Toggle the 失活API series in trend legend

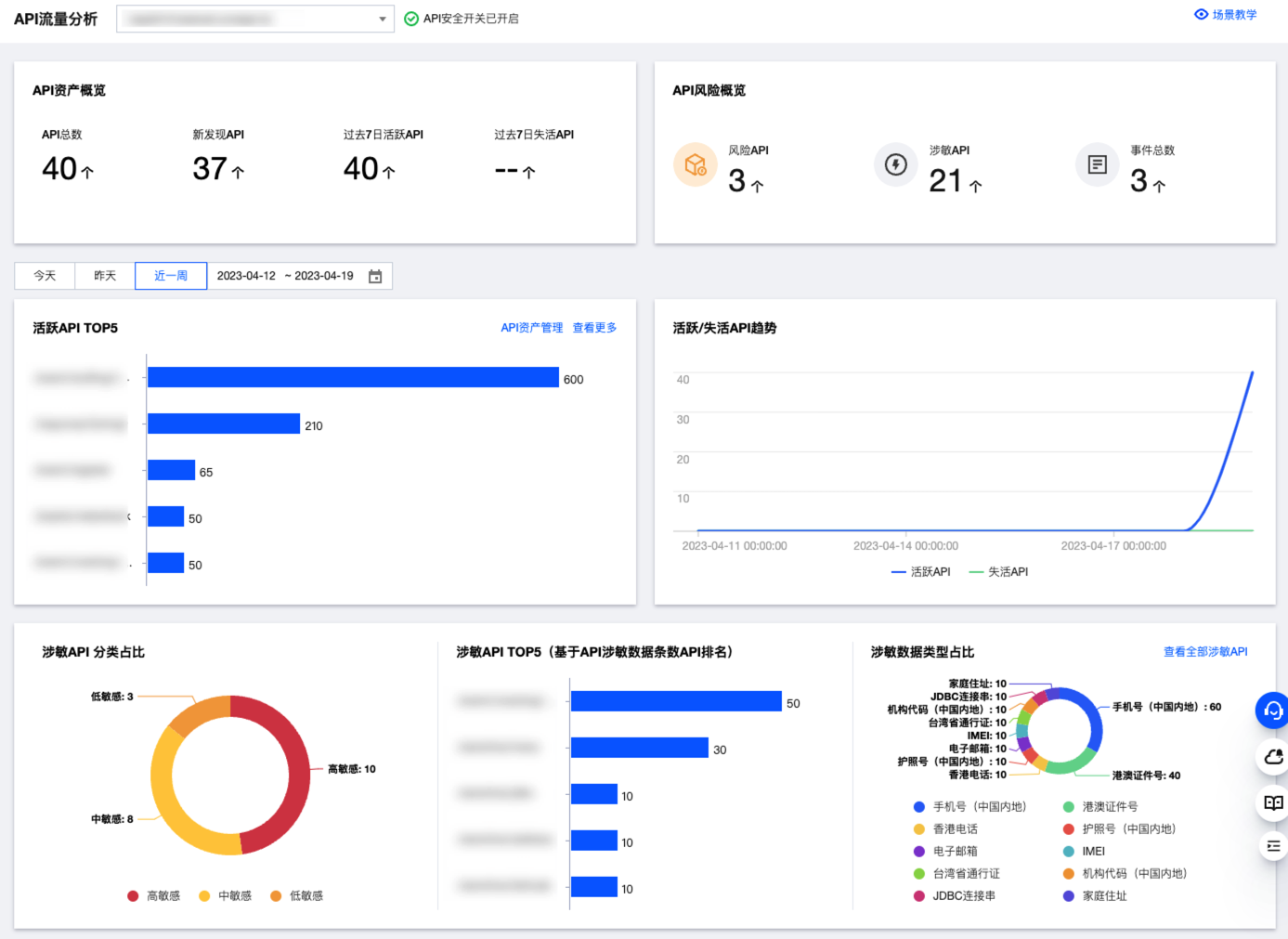click(x=998, y=572)
